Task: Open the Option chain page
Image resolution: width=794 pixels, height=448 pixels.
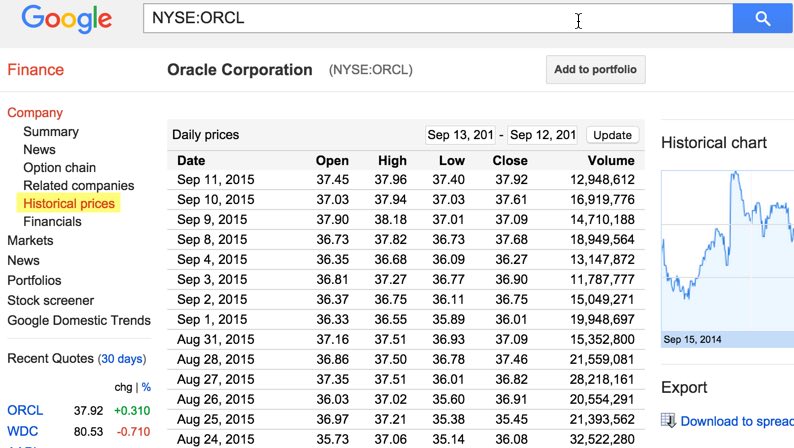Action: click(x=59, y=168)
